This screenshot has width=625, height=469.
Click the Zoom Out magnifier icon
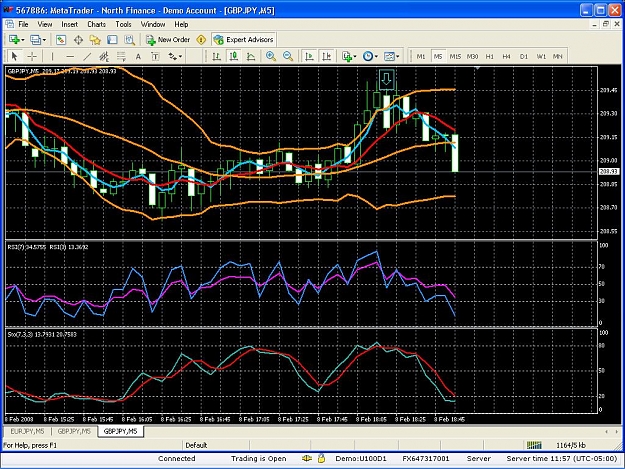pos(288,56)
